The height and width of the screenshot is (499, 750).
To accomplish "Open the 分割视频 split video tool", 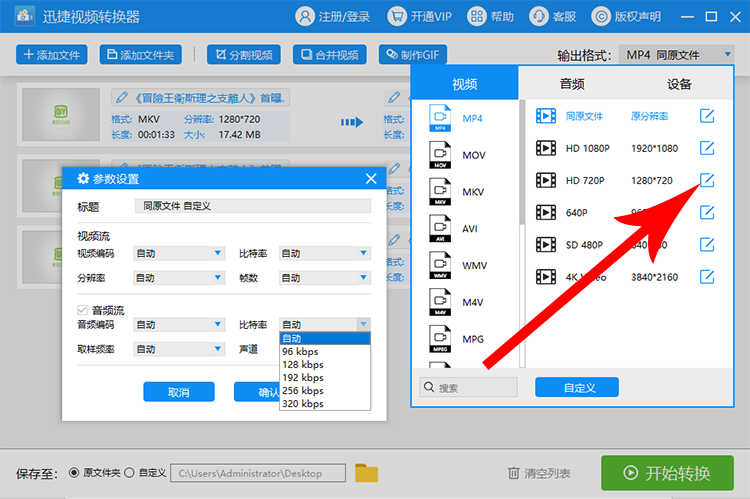I will (x=243, y=55).
